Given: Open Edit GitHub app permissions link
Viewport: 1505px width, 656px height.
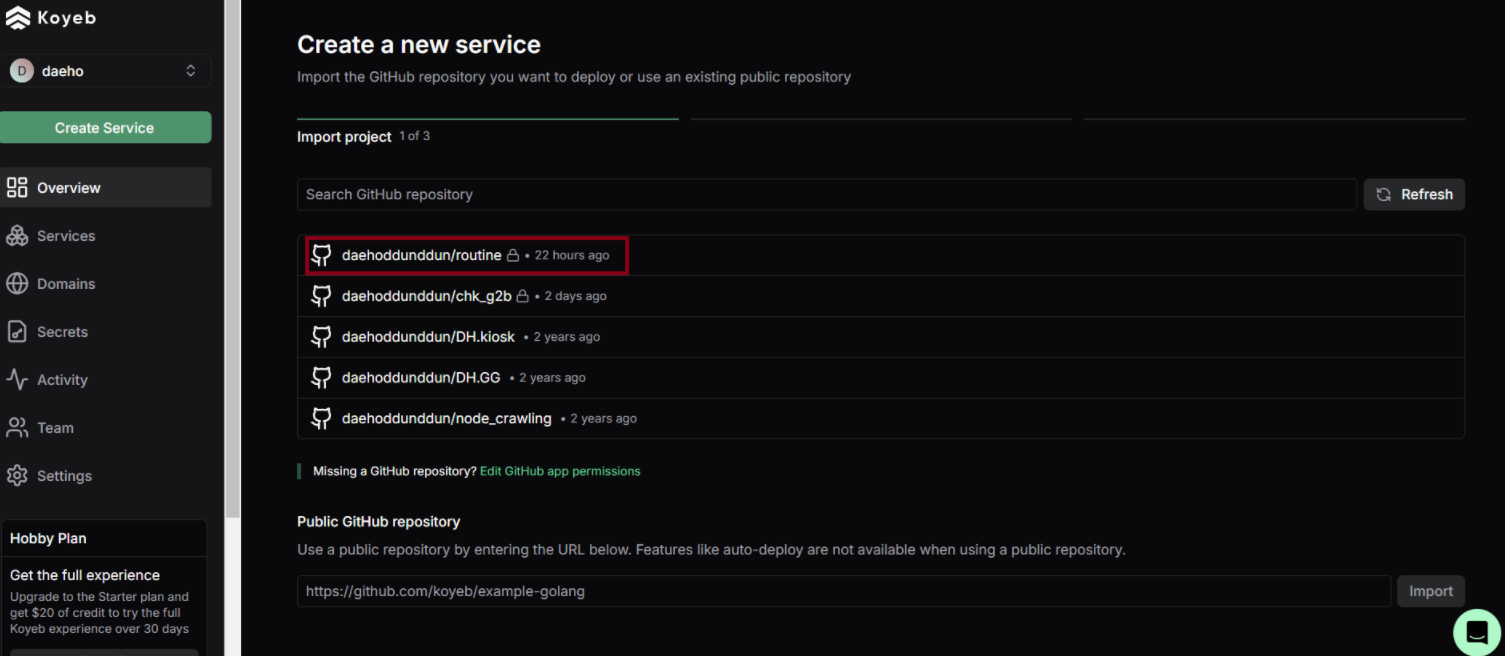Looking at the screenshot, I should 560,471.
